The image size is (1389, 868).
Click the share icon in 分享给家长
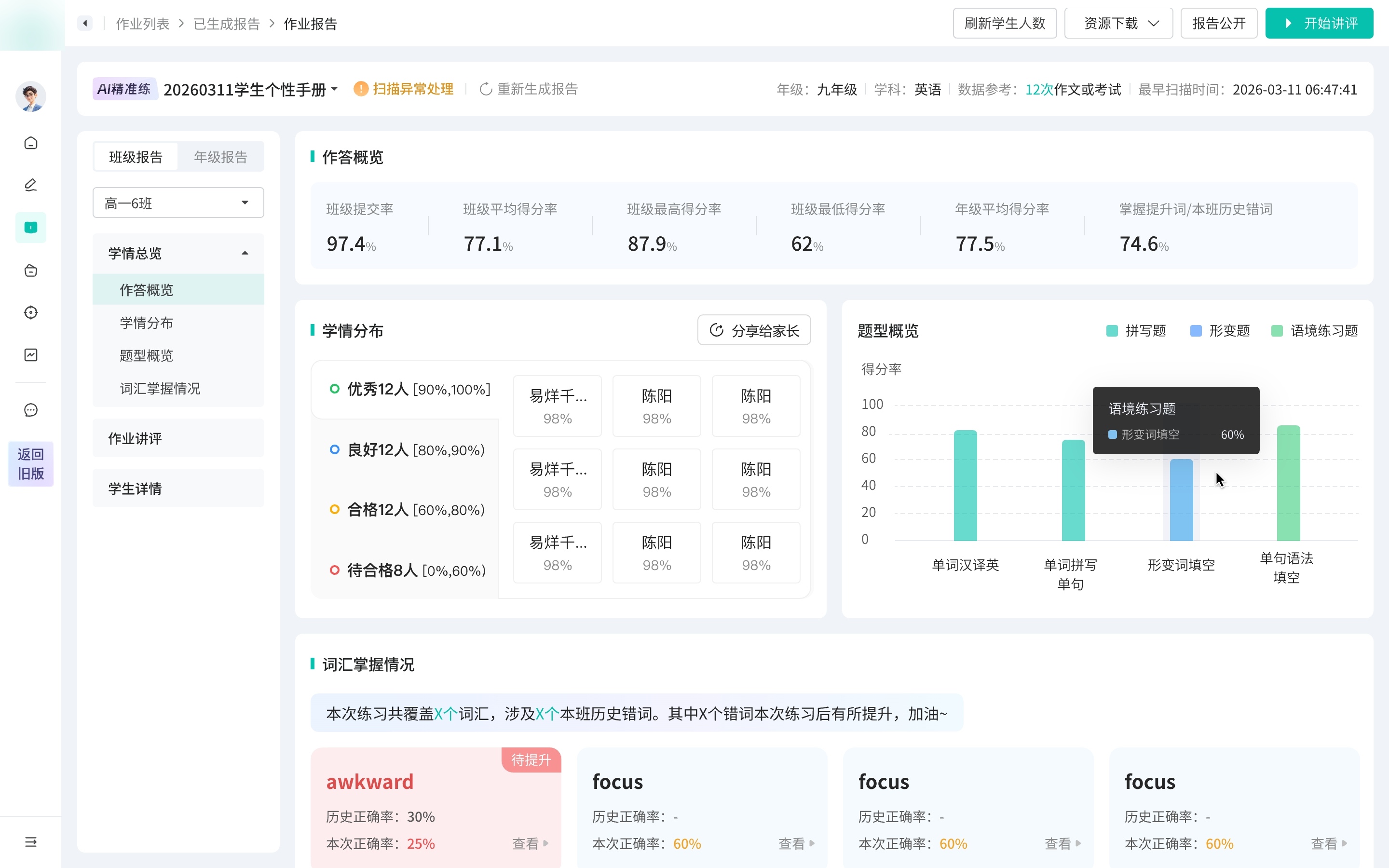tap(716, 330)
